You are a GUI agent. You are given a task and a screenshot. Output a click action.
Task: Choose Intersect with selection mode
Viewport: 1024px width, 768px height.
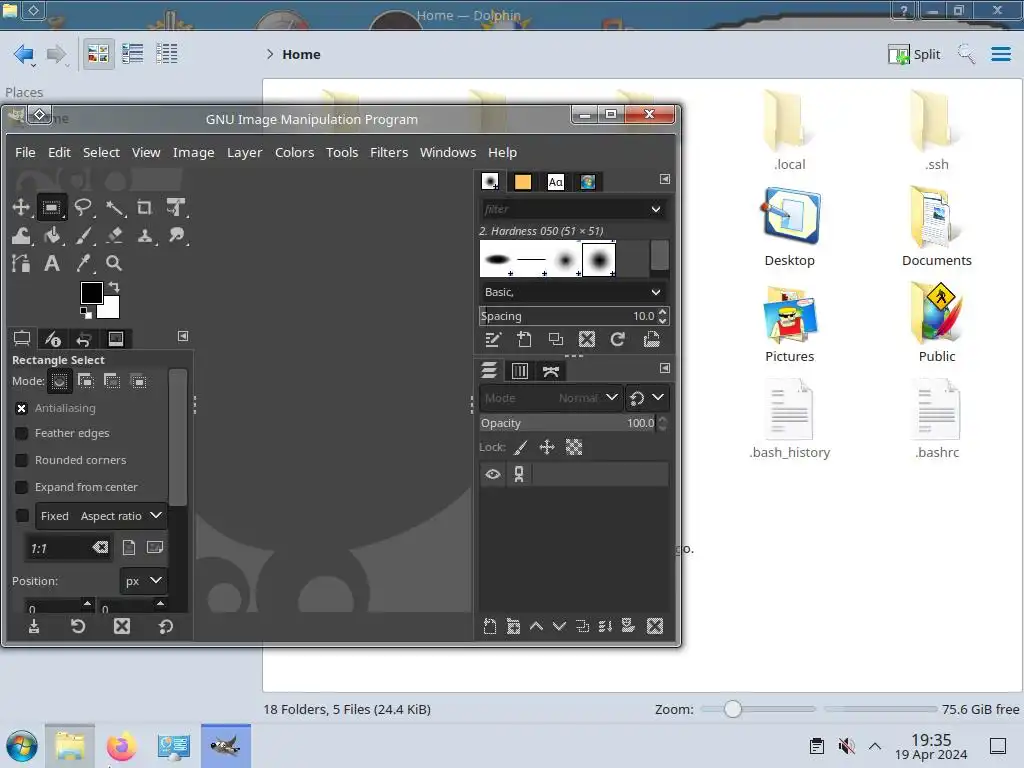(x=138, y=381)
